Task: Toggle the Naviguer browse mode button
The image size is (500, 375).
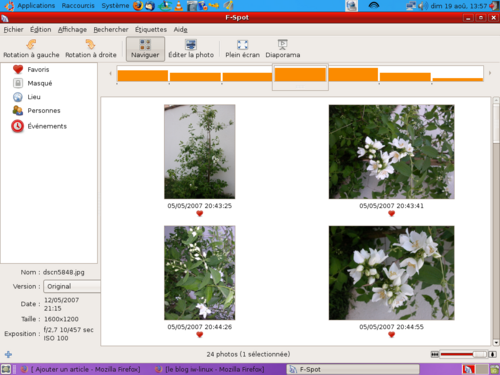Action: [145, 49]
